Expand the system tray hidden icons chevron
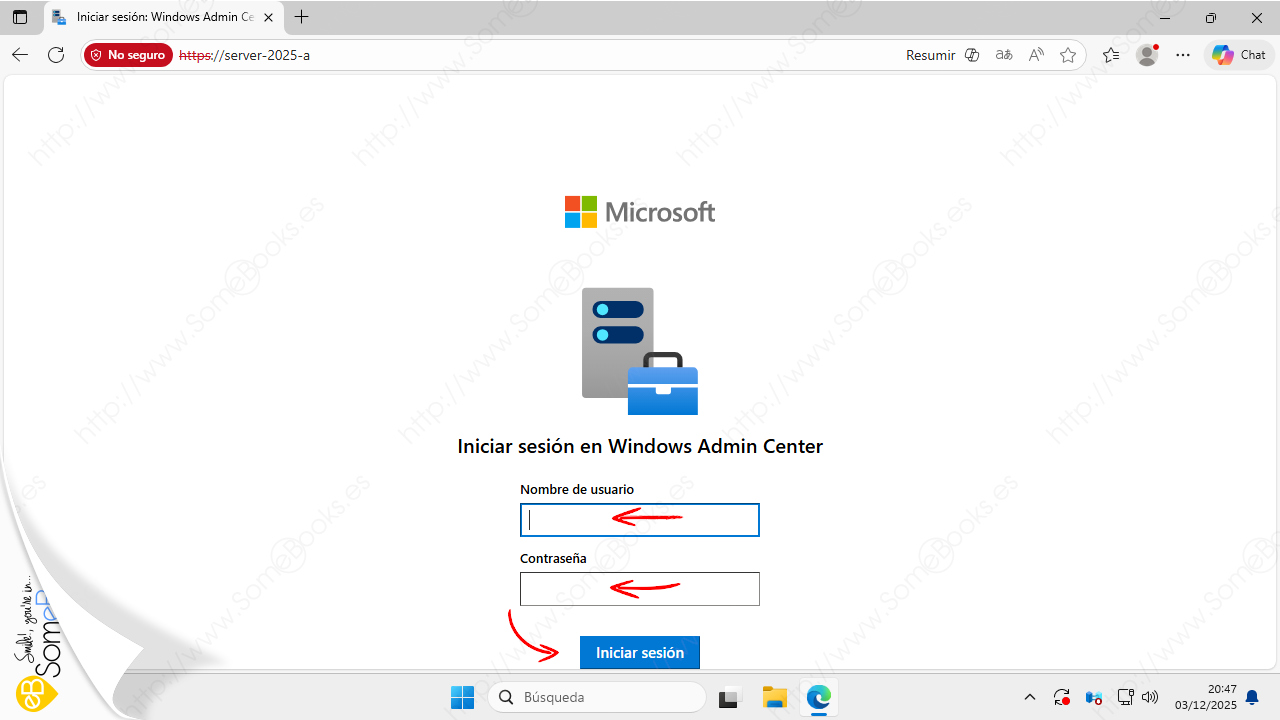The image size is (1280, 720). pos(1030,697)
